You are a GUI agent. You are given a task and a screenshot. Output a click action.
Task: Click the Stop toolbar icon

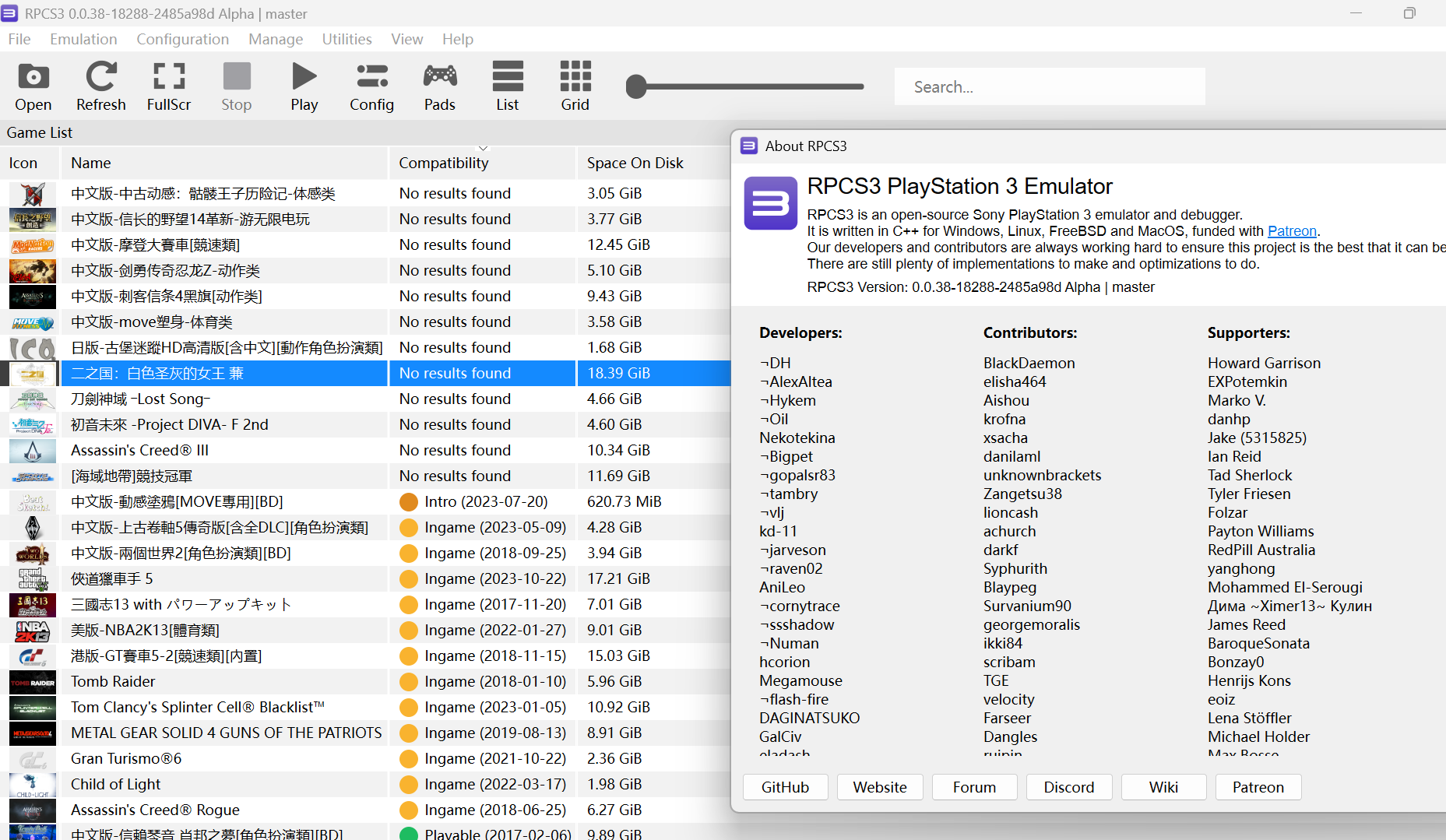[x=237, y=86]
